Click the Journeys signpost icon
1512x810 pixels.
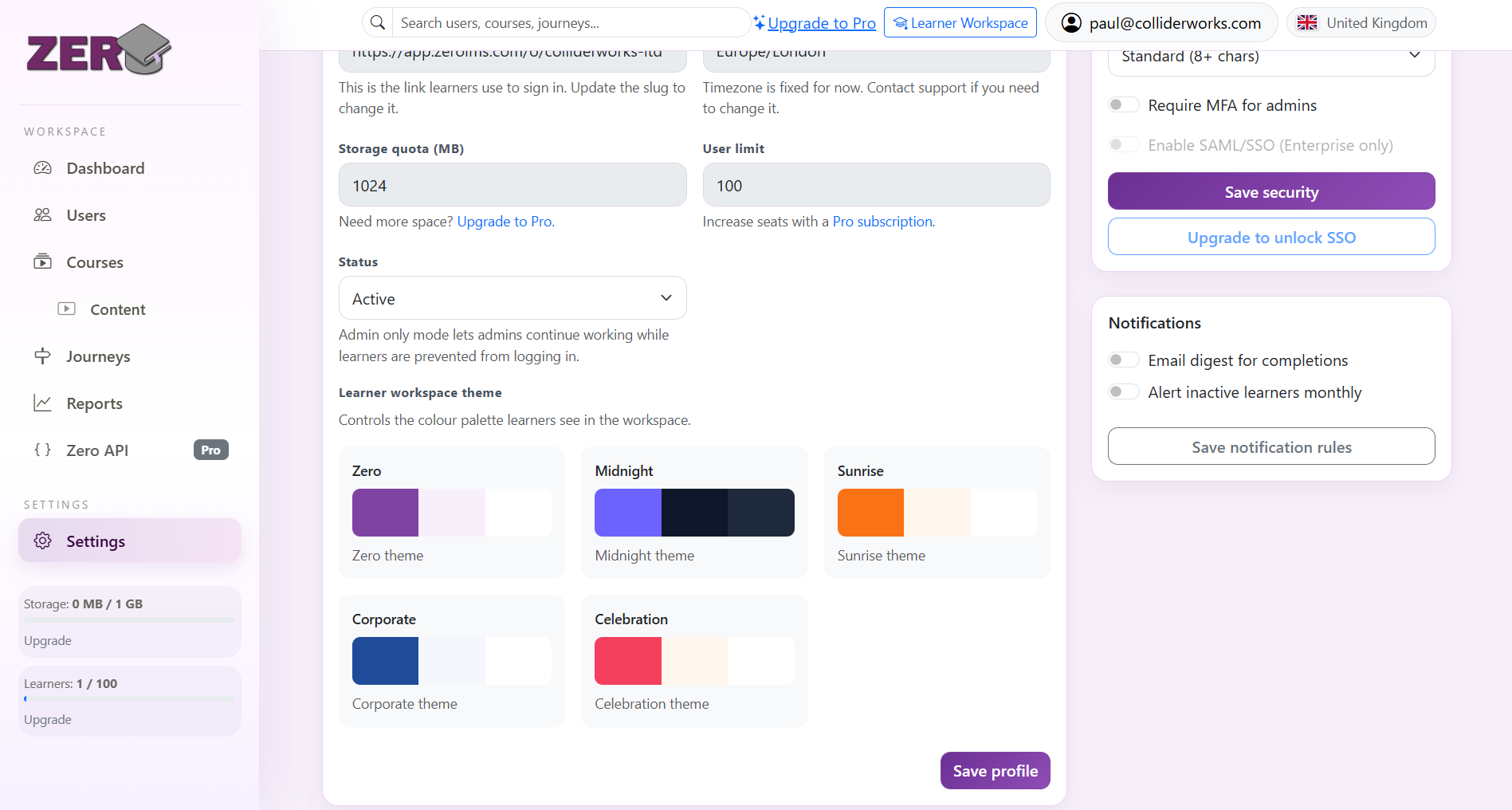[42, 356]
